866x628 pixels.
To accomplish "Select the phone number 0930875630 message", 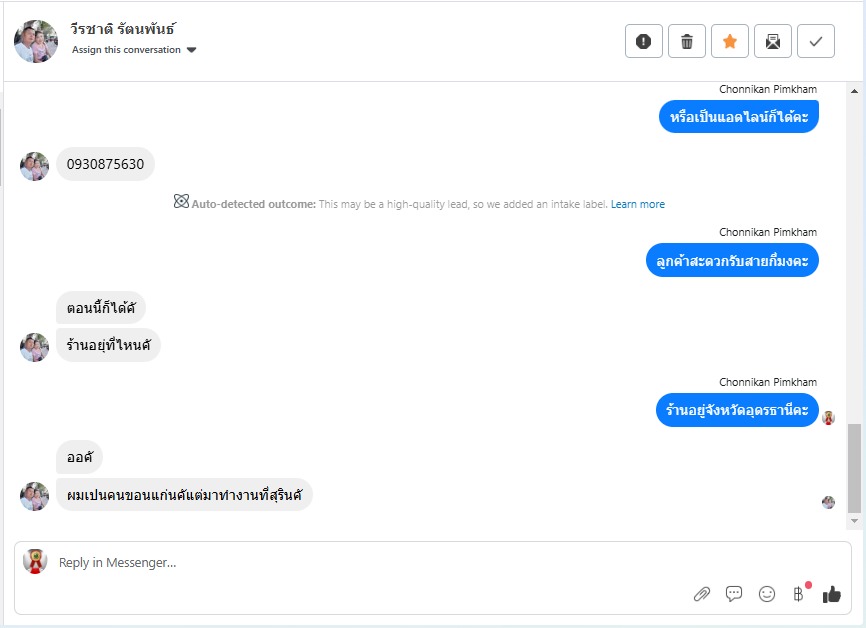I will [x=105, y=164].
